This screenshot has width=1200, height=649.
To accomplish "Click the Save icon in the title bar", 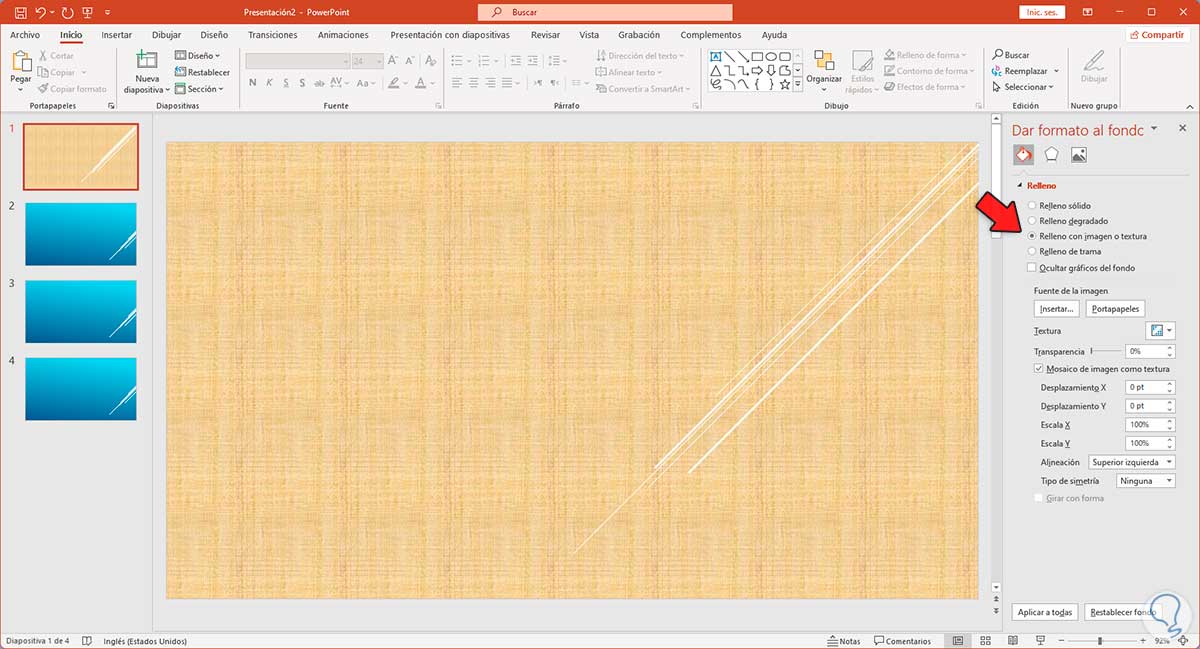I will [x=19, y=12].
